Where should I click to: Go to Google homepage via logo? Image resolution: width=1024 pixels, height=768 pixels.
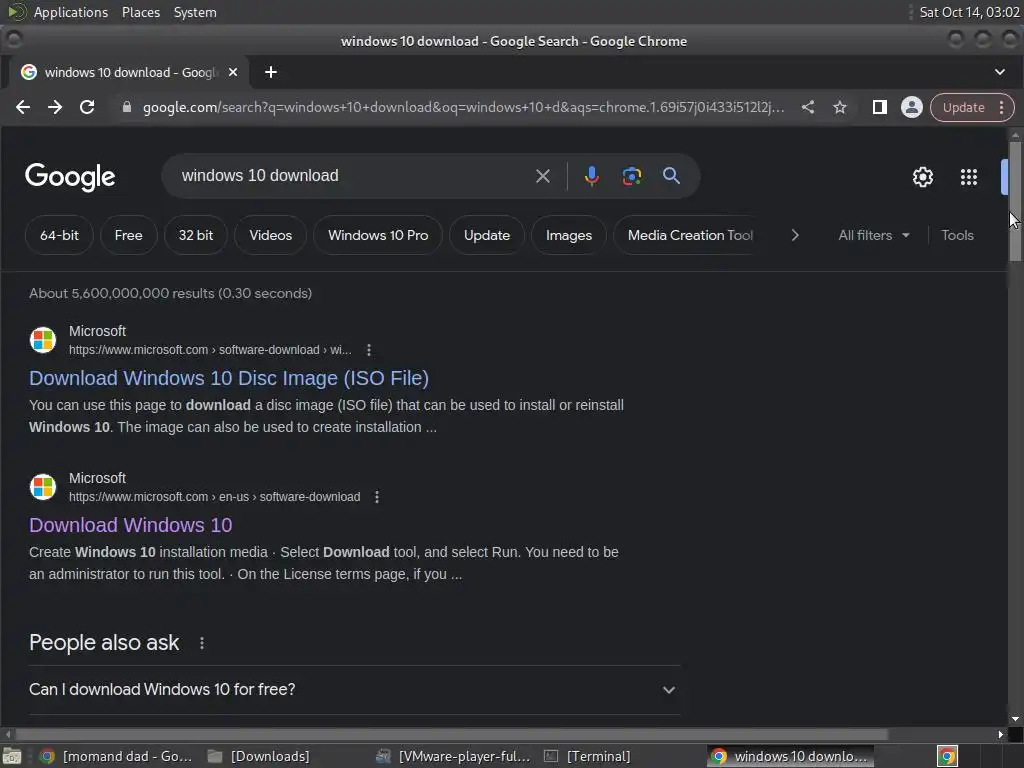70,177
